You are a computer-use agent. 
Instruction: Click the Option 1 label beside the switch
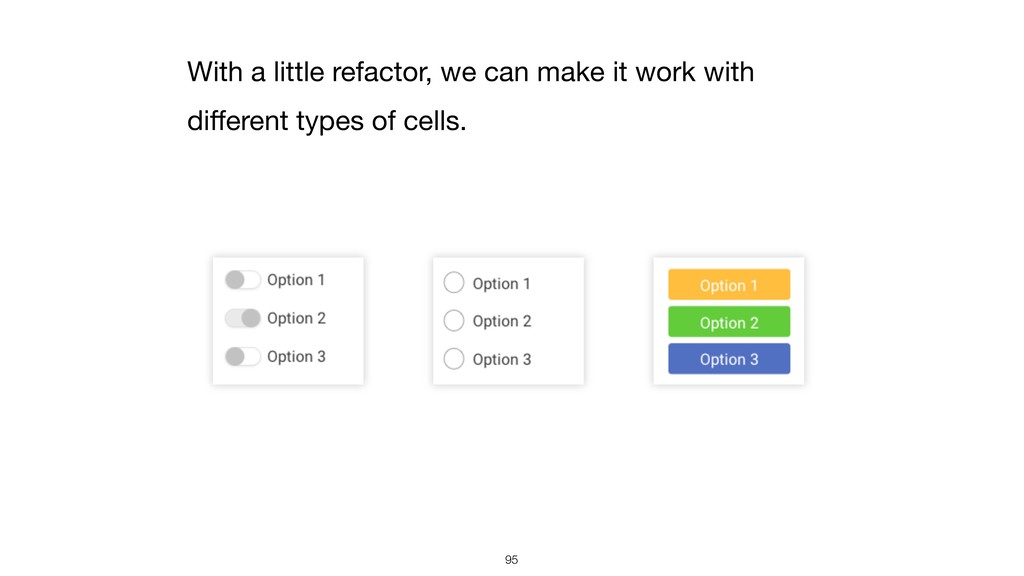click(296, 280)
